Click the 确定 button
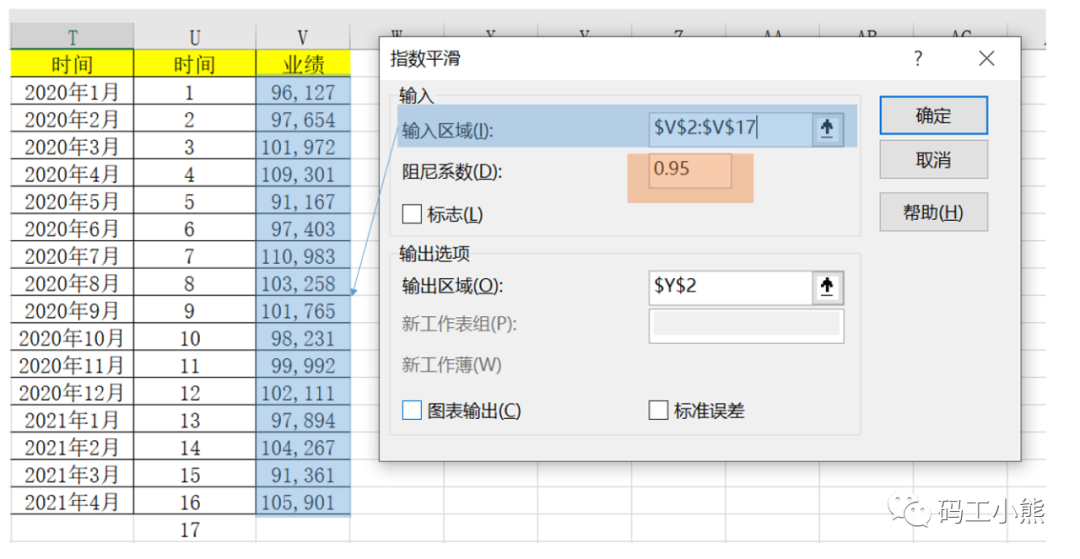1080x559 pixels. [933, 115]
